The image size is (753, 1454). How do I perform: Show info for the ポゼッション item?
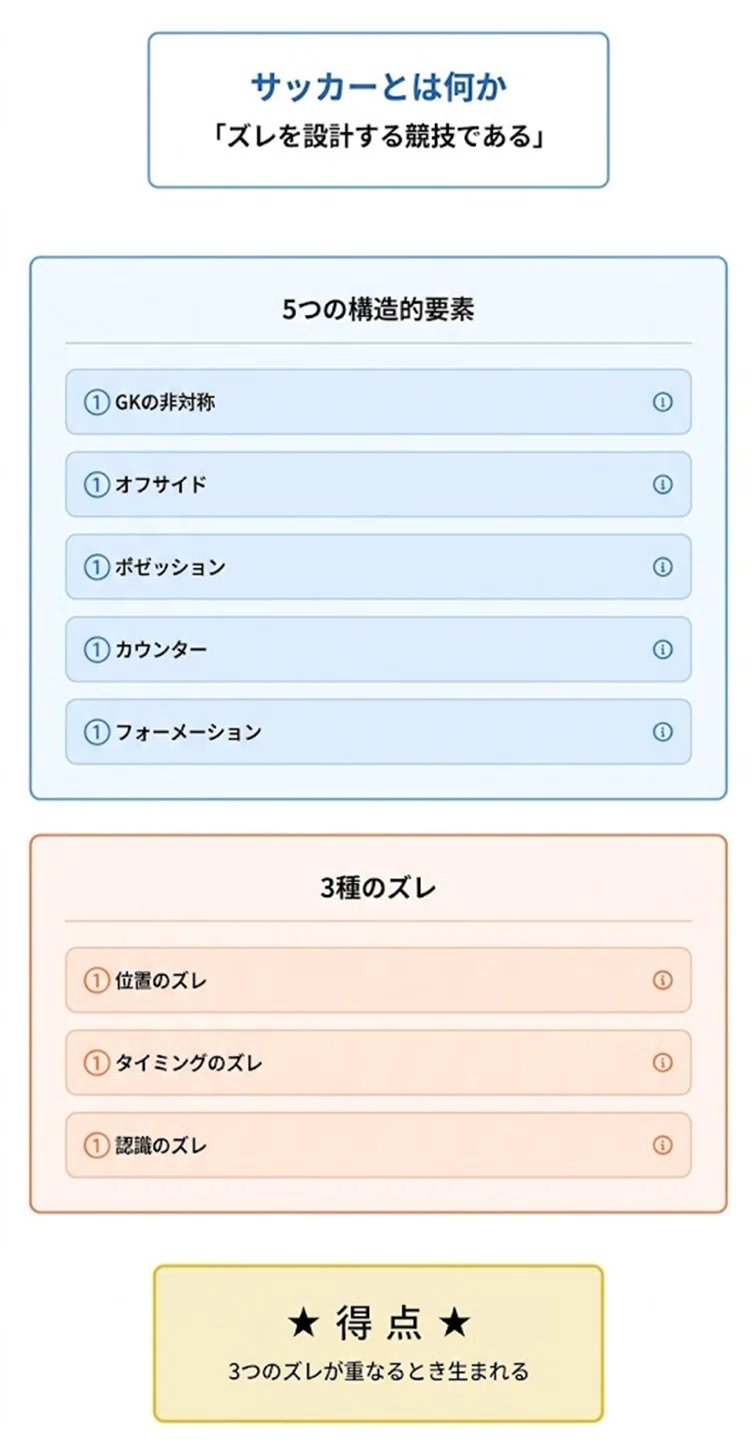click(x=662, y=567)
